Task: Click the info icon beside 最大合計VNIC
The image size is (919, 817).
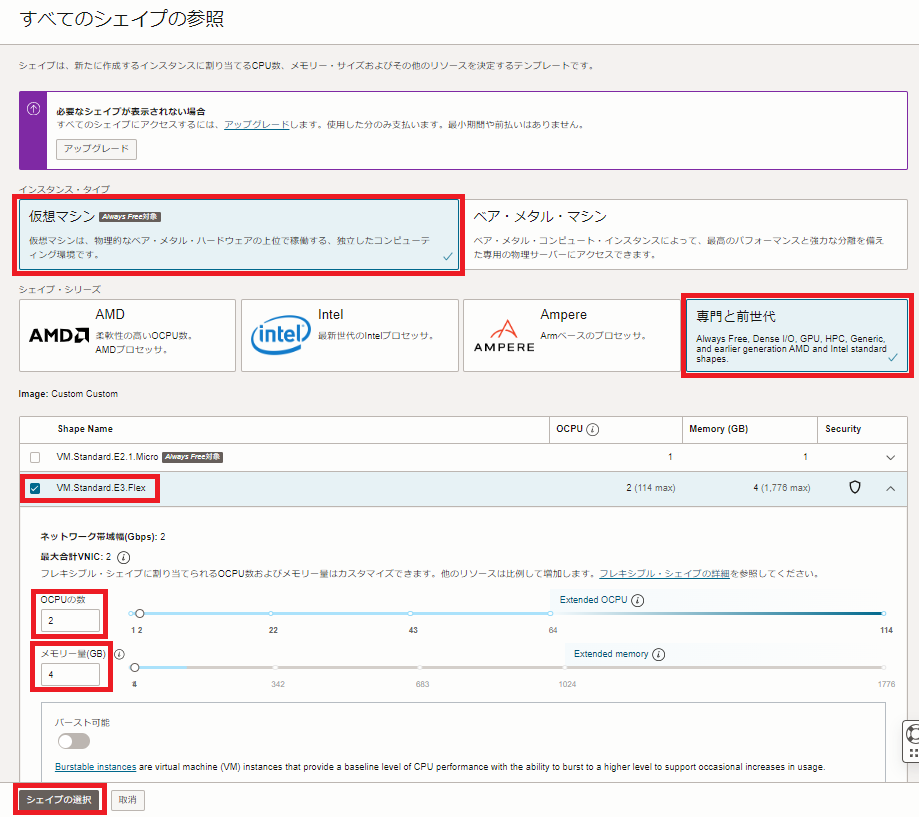Action: [x=124, y=557]
